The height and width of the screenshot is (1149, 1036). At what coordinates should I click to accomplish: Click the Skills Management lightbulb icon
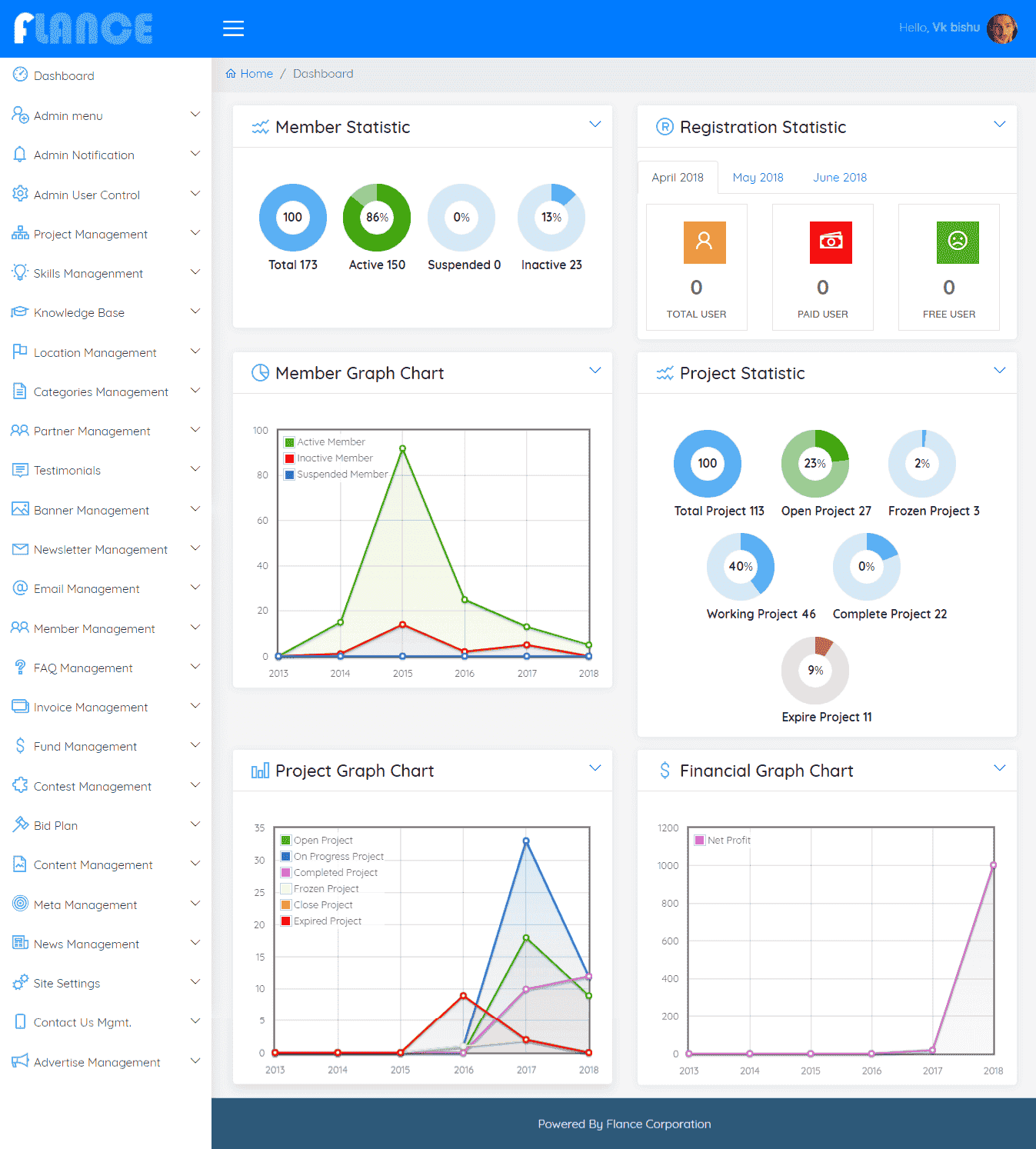20,272
